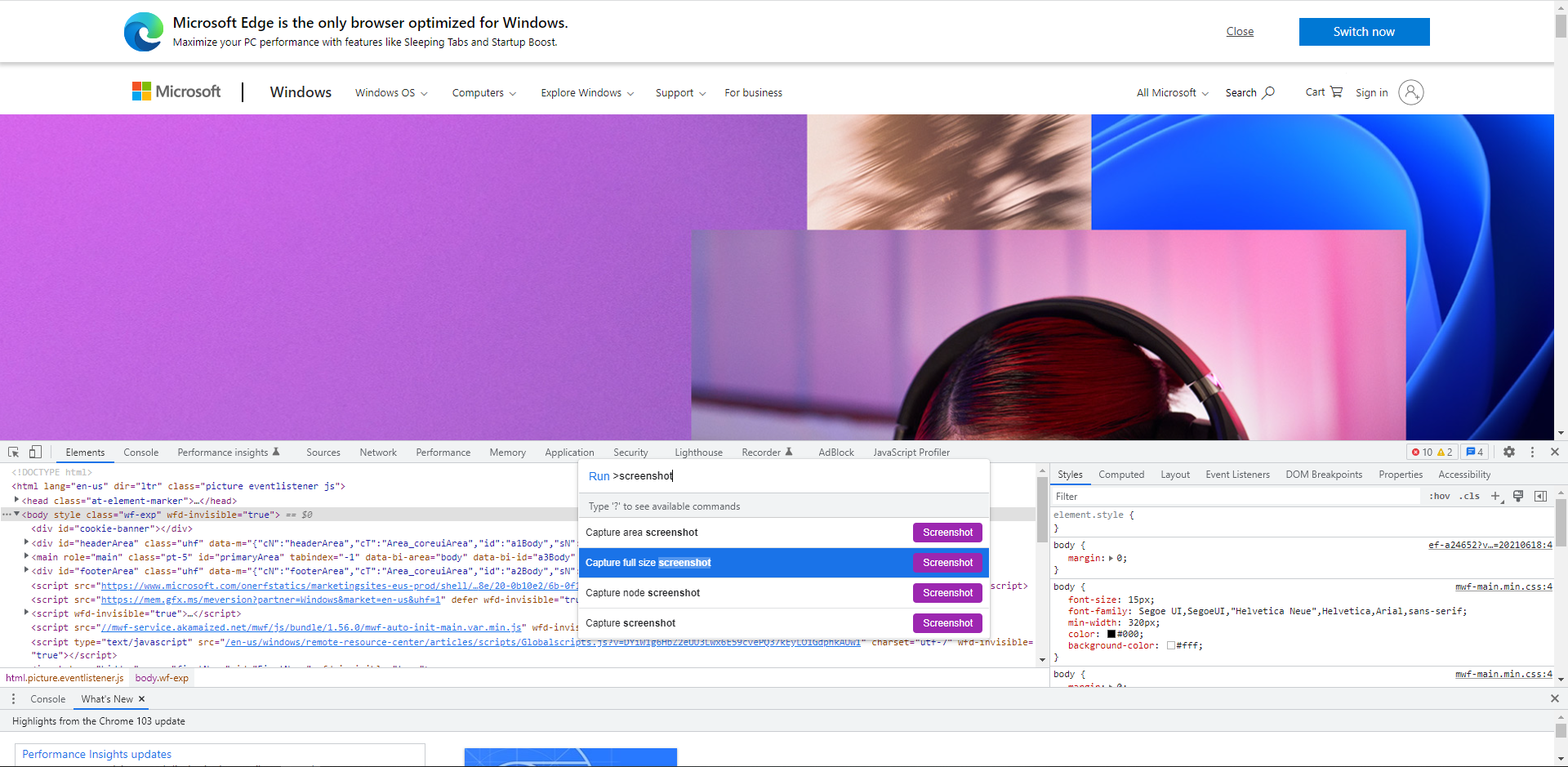
Task: Toggle the device toolbar icon
Action: [35, 452]
